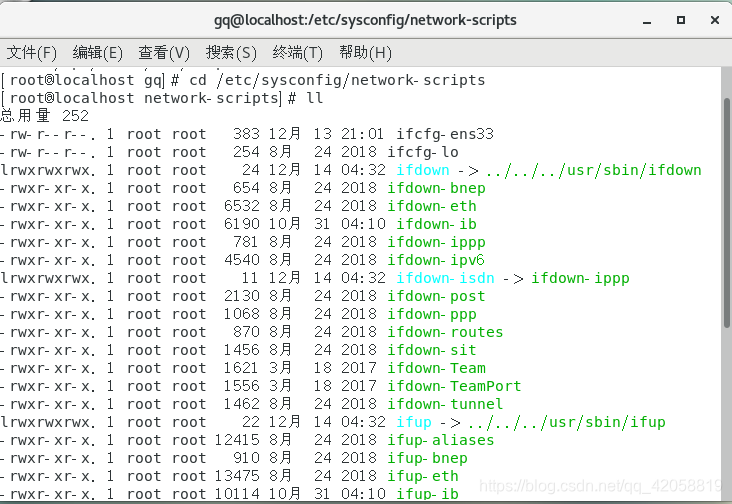Open the 终端(T) menu
The image size is (732, 504).
pyautogui.click(x=297, y=52)
